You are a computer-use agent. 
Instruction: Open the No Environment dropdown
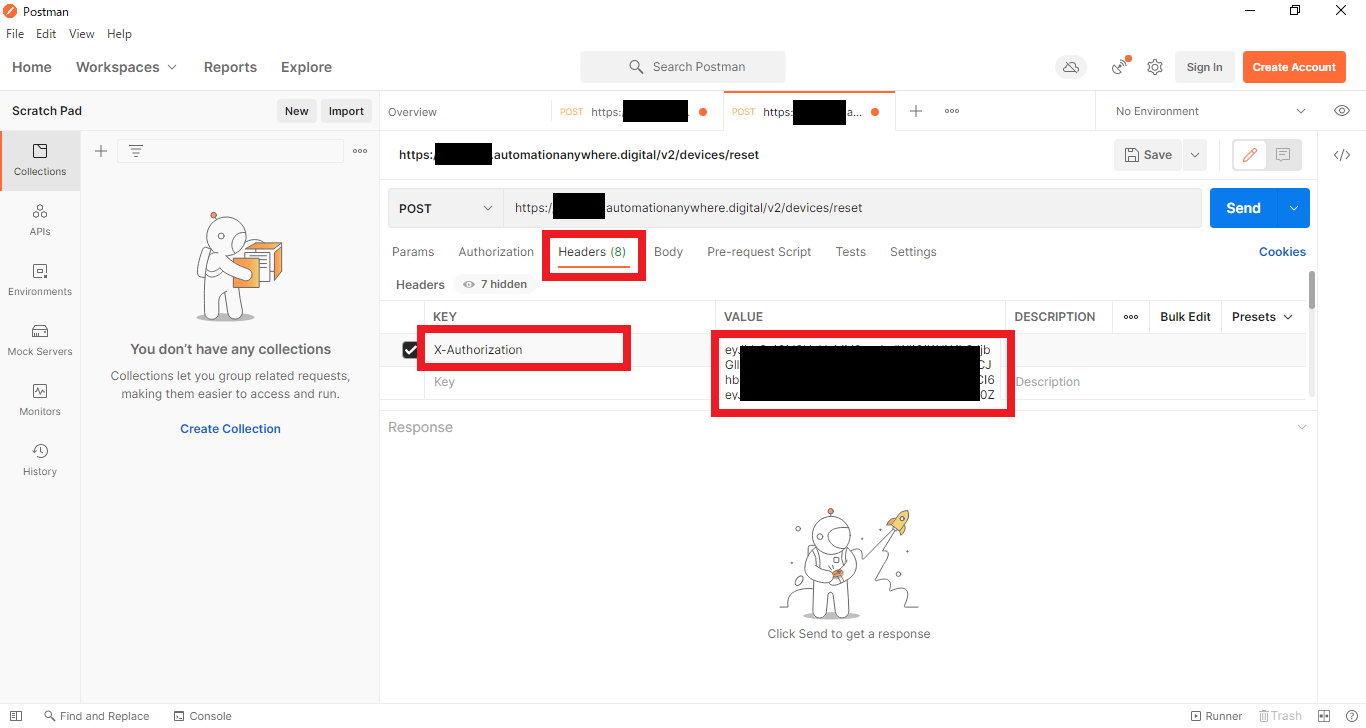coord(1210,111)
